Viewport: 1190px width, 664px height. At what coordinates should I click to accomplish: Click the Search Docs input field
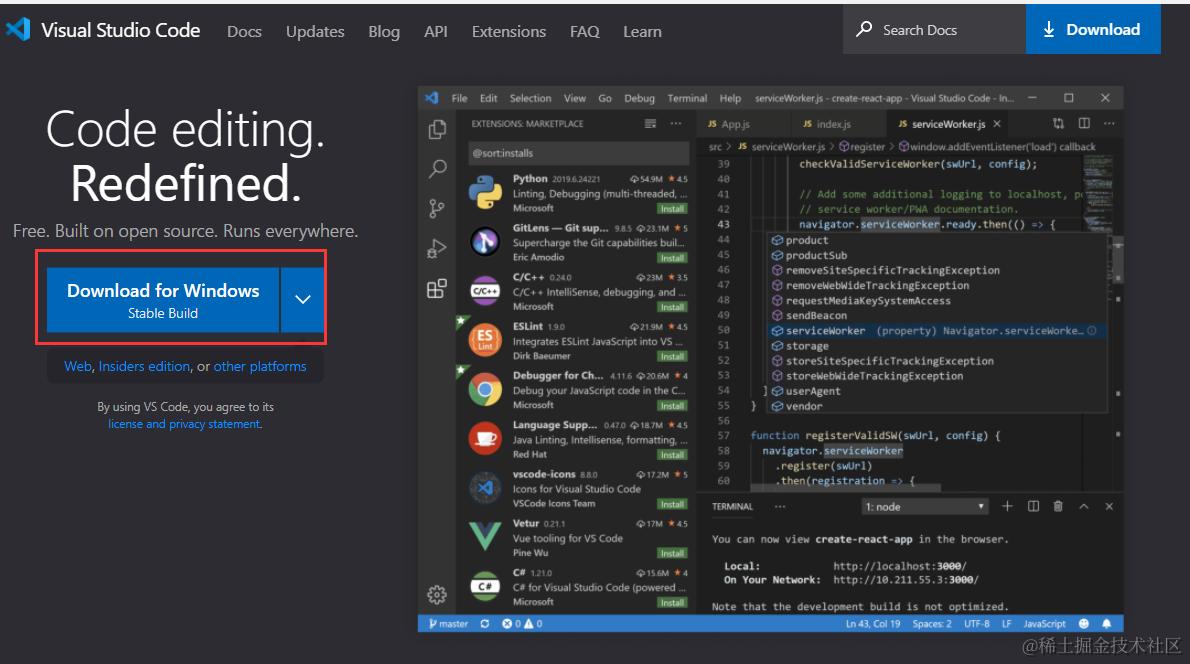click(934, 29)
